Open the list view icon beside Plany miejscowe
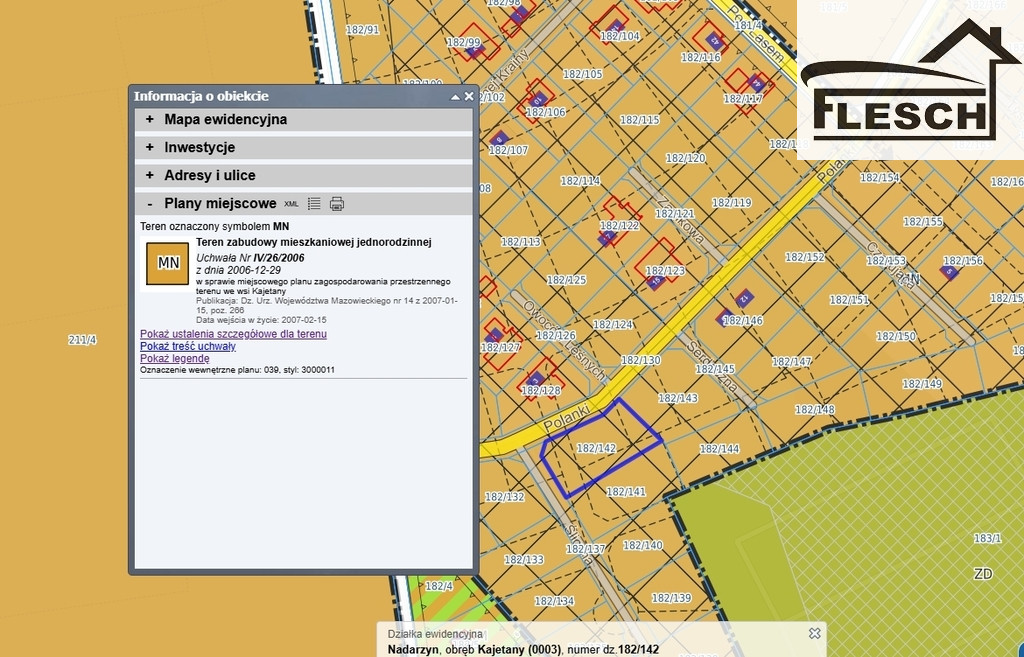The height and width of the screenshot is (657, 1024). point(314,204)
